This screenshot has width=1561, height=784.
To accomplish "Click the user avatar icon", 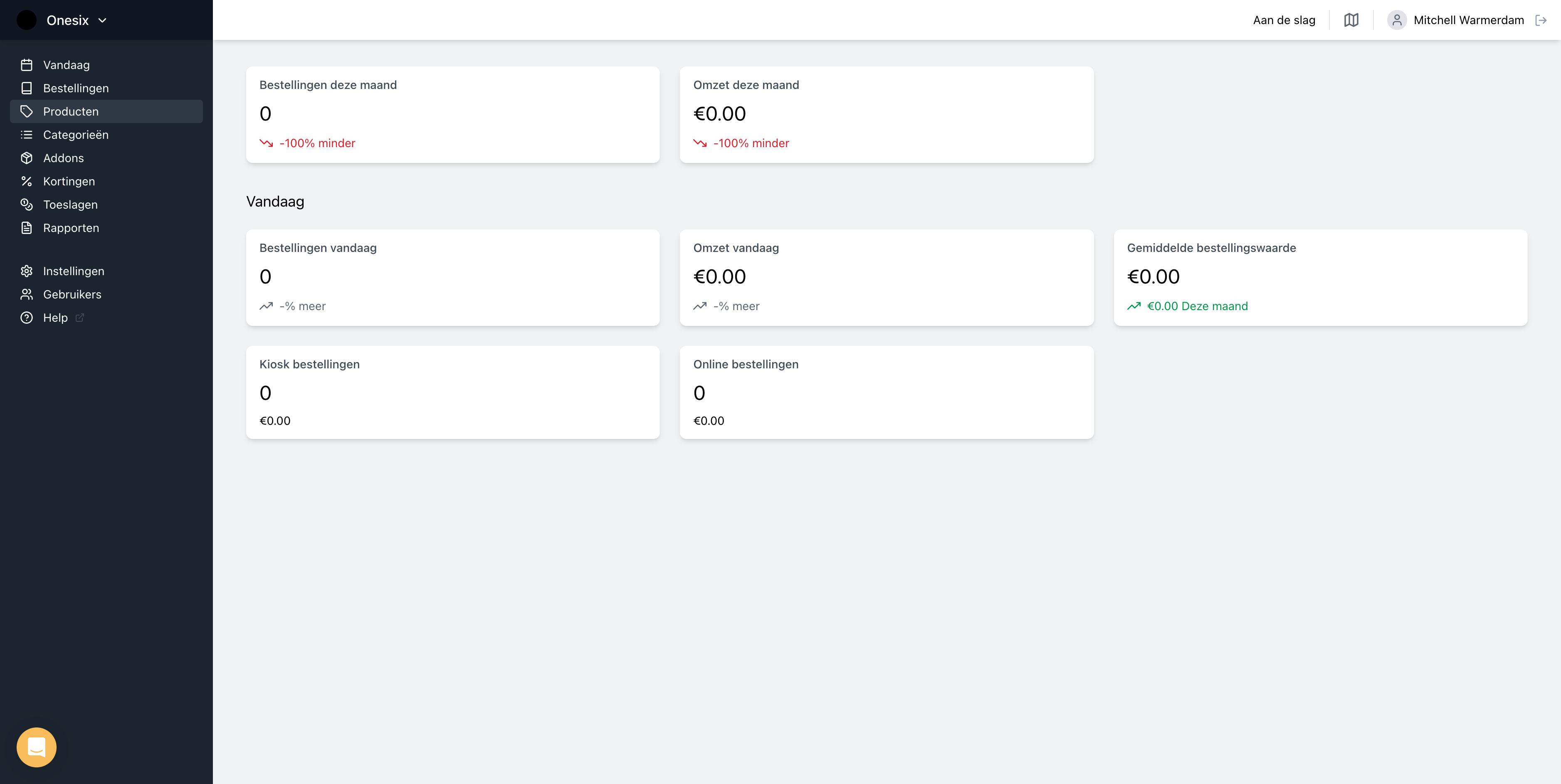I will [x=1396, y=20].
